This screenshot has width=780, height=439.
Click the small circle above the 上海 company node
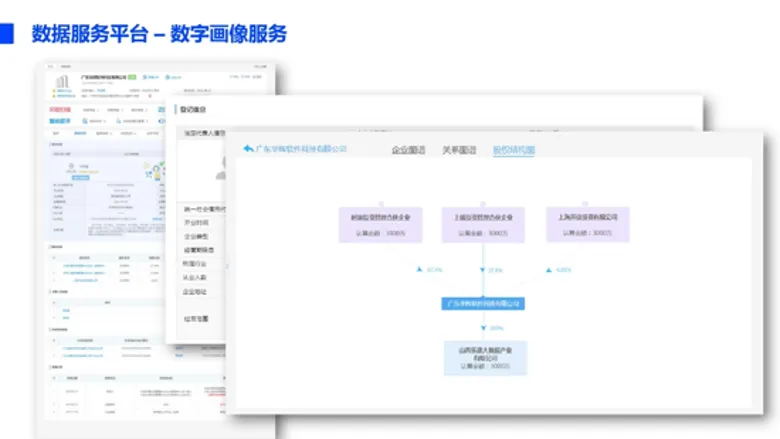tap(585, 204)
